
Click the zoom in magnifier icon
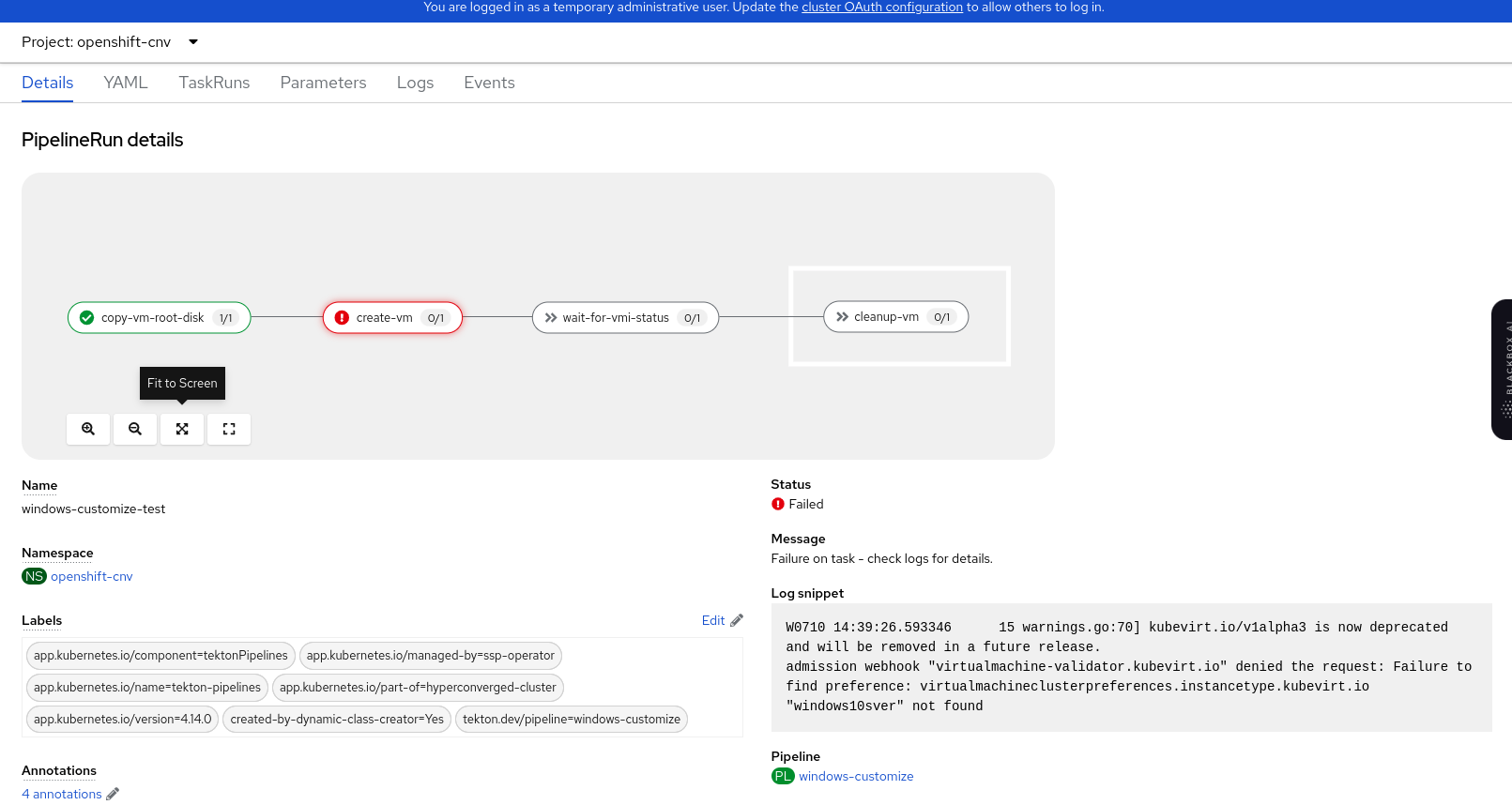tap(88, 429)
